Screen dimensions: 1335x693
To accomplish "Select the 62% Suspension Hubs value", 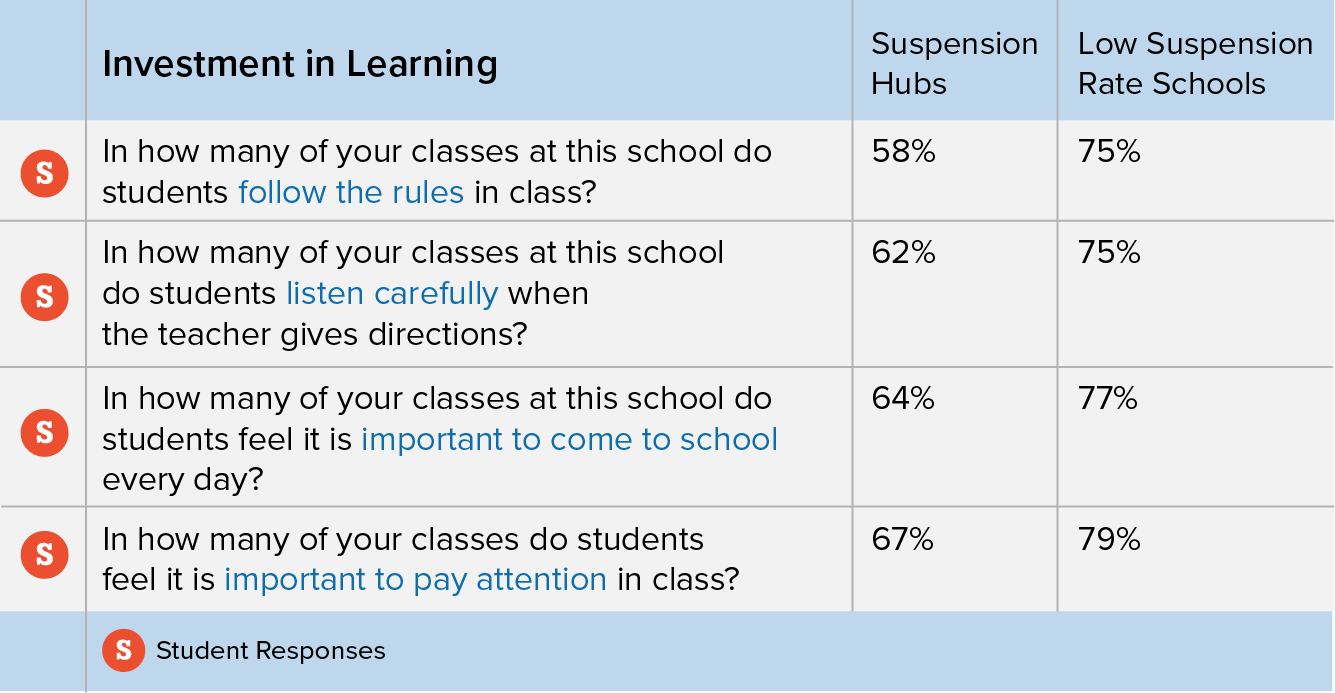I will pos(903,253).
